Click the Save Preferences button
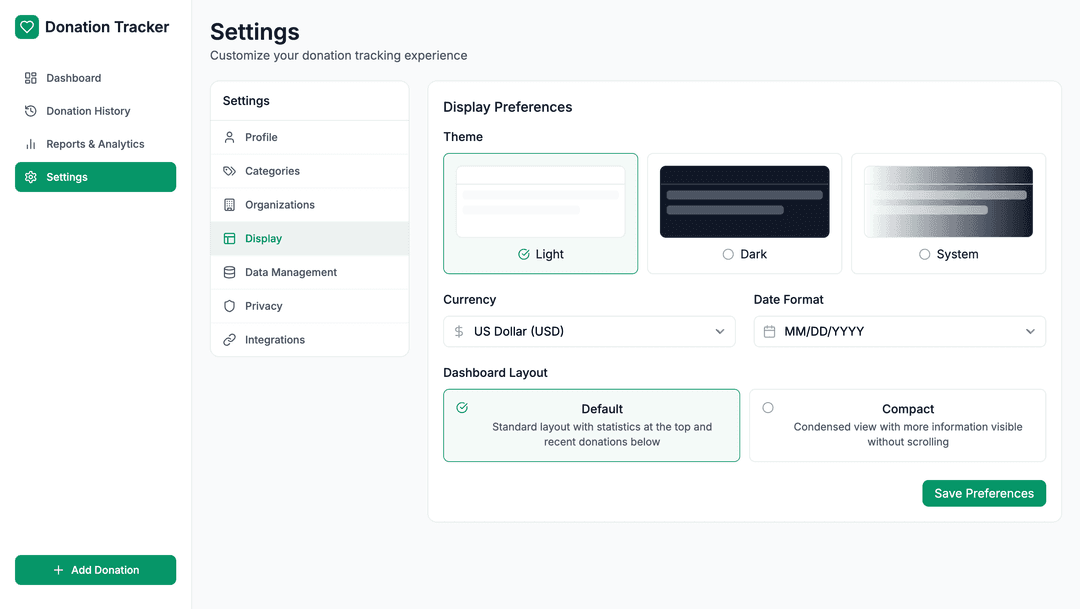 [983, 493]
